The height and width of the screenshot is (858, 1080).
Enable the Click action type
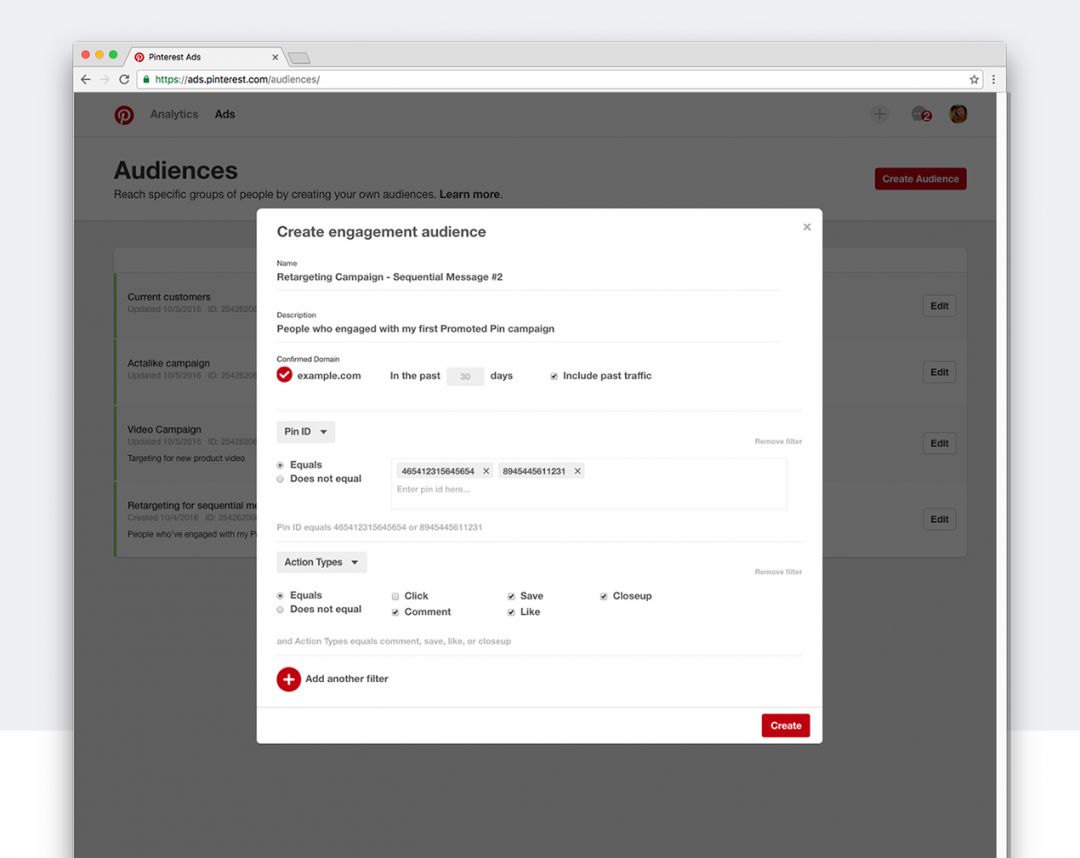[395, 595]
